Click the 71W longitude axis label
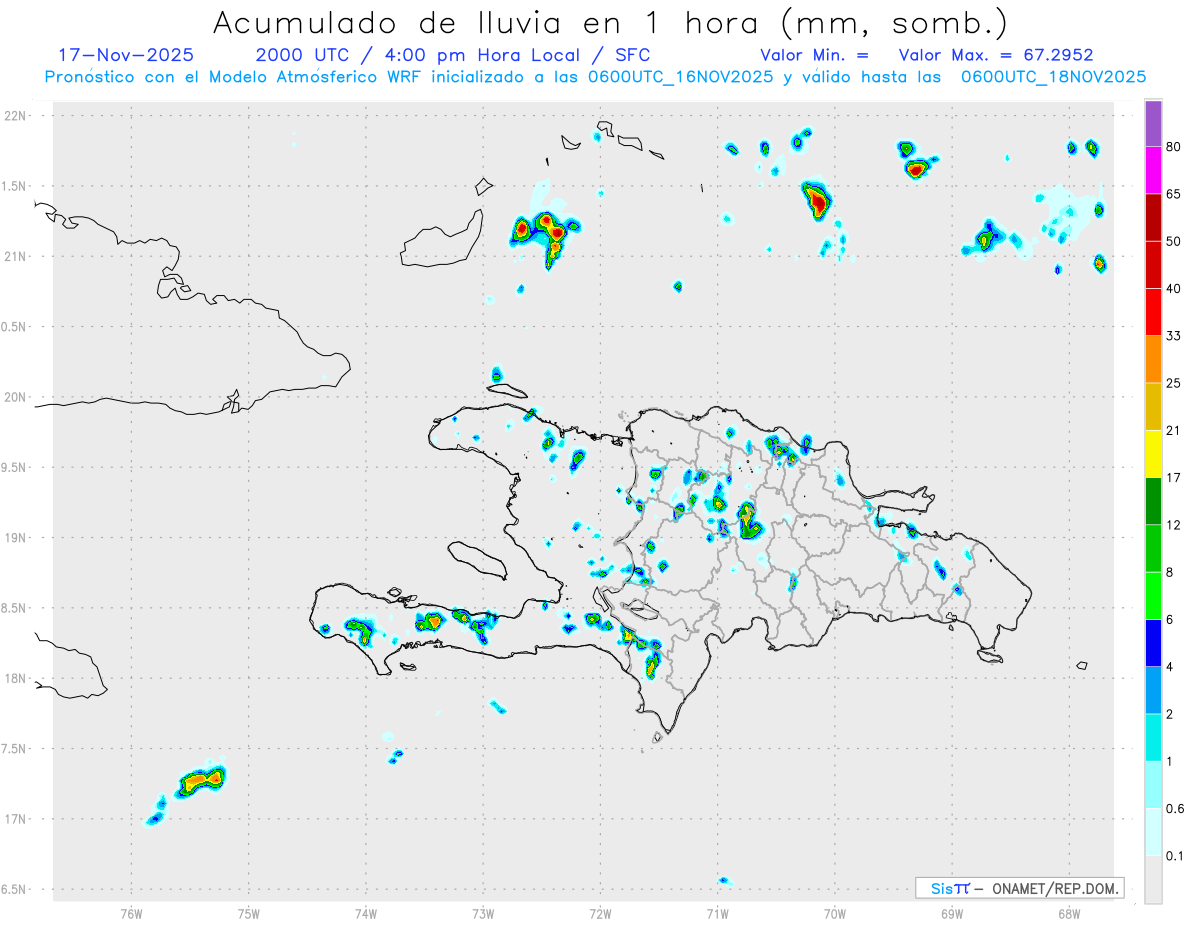The image size is (1200, 927). (x=717, y=913)
